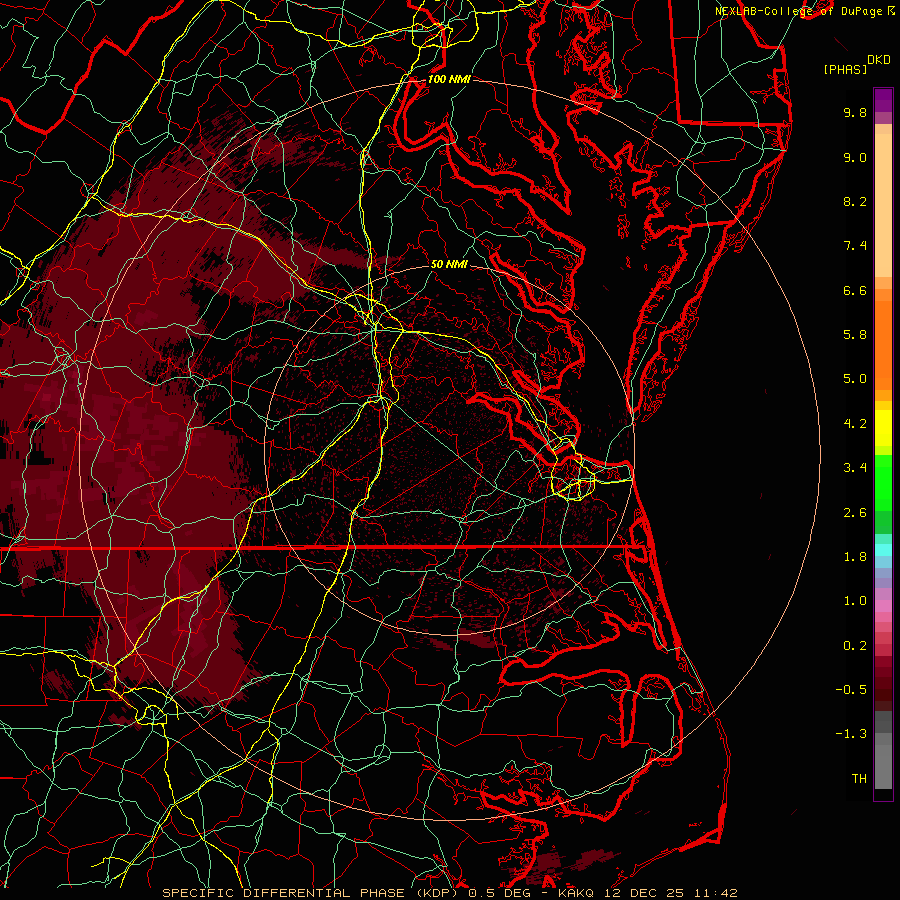The image size is (900, 900).
Task: Click the 0.5 DEG elevation angle text
Action: (x=499, y=893)
